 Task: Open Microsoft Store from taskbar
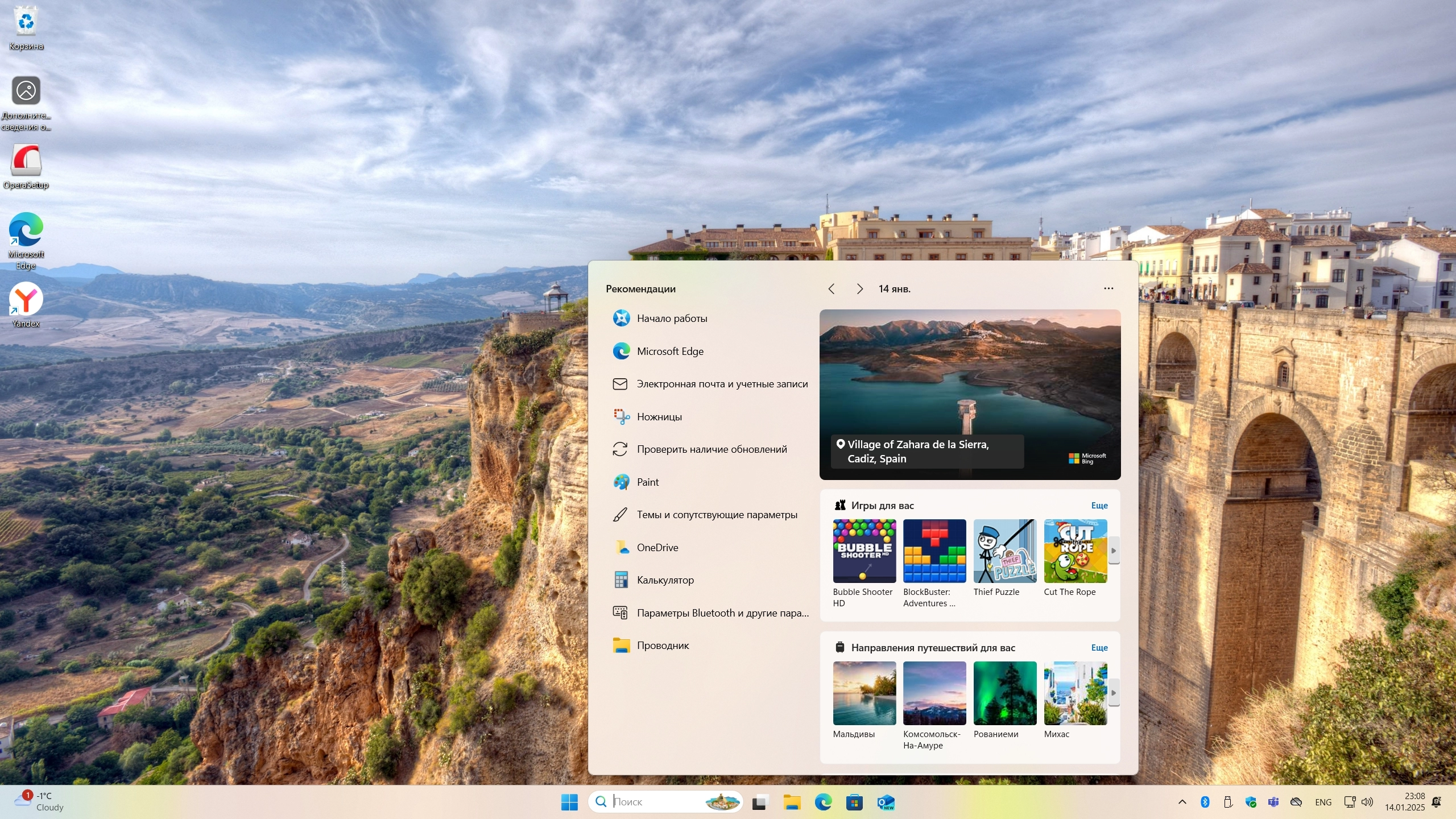(854, 802)
